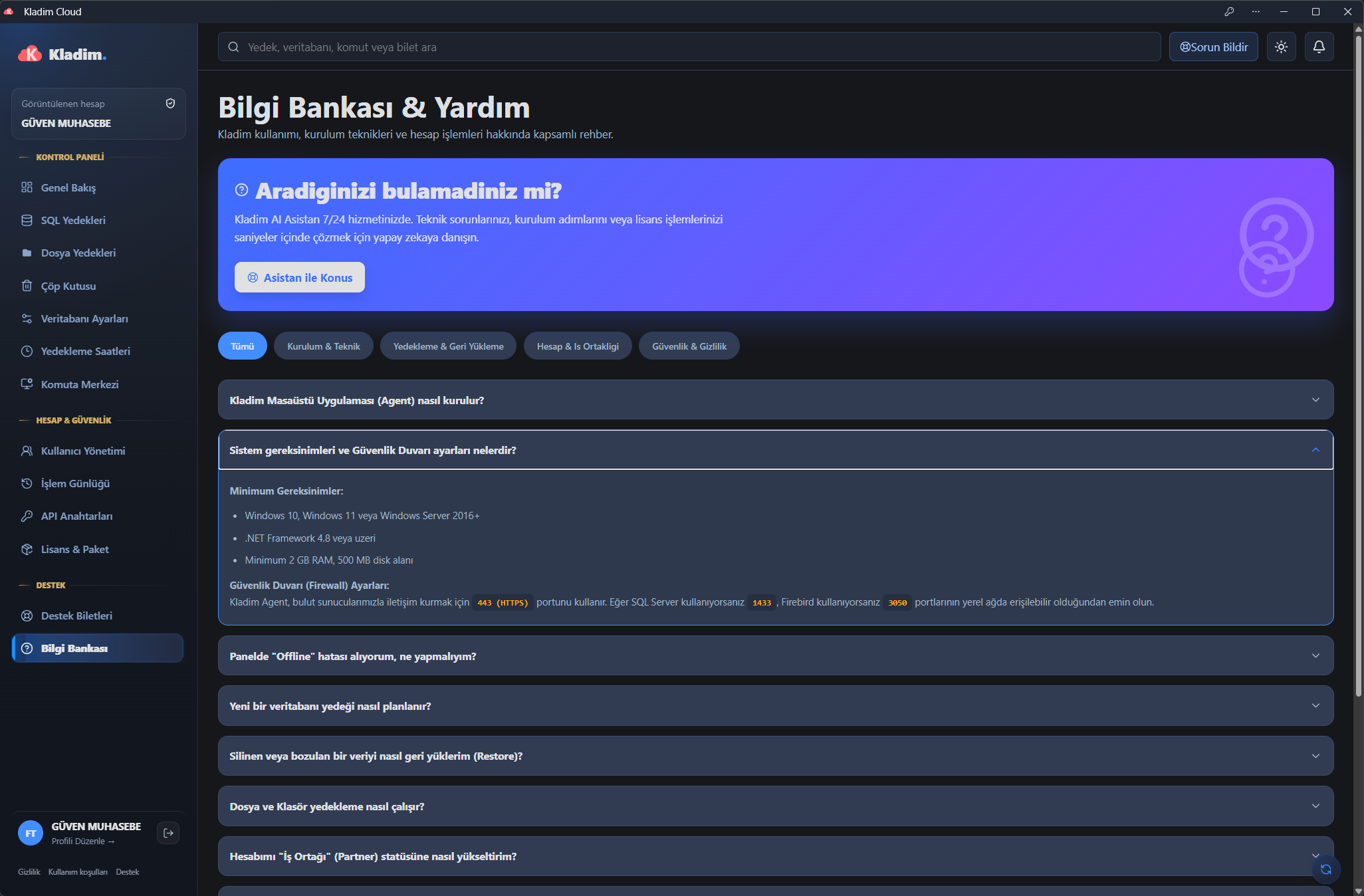Click the 3050 port code badge
This screenshot has width=1364, height=896.
tap(897, 602)
